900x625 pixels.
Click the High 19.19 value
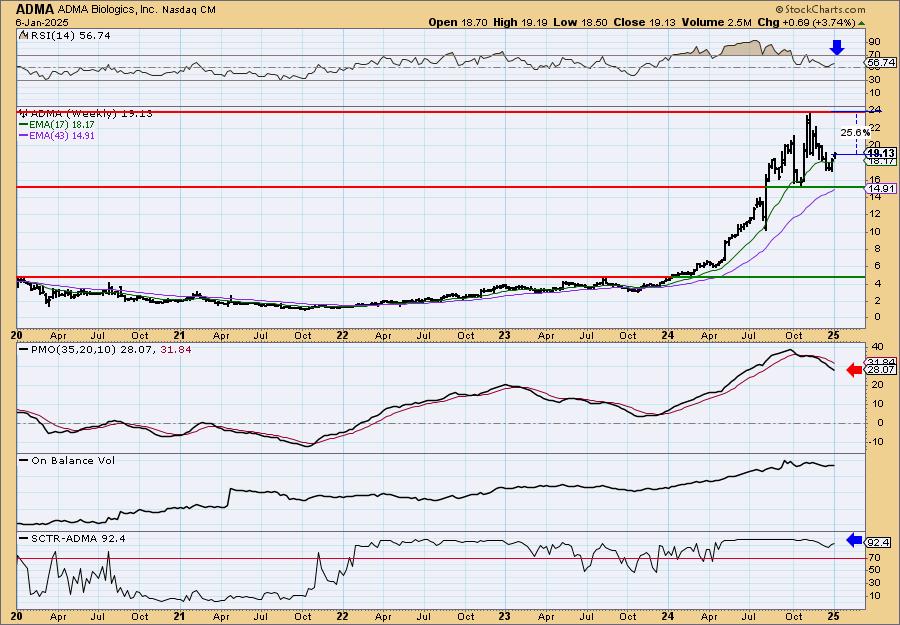(x=520, y=23)
